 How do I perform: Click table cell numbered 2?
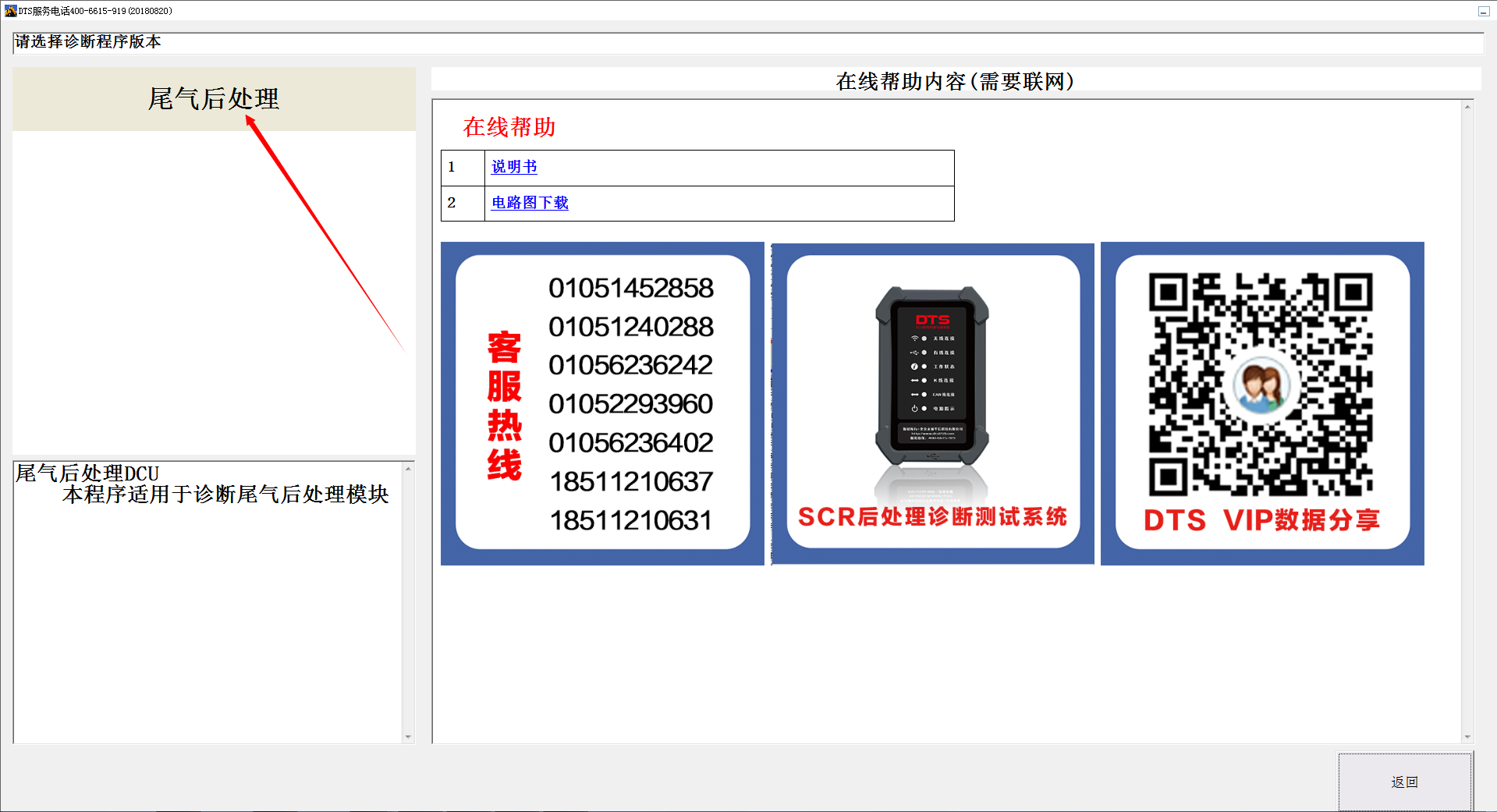(x=463, y=204)
